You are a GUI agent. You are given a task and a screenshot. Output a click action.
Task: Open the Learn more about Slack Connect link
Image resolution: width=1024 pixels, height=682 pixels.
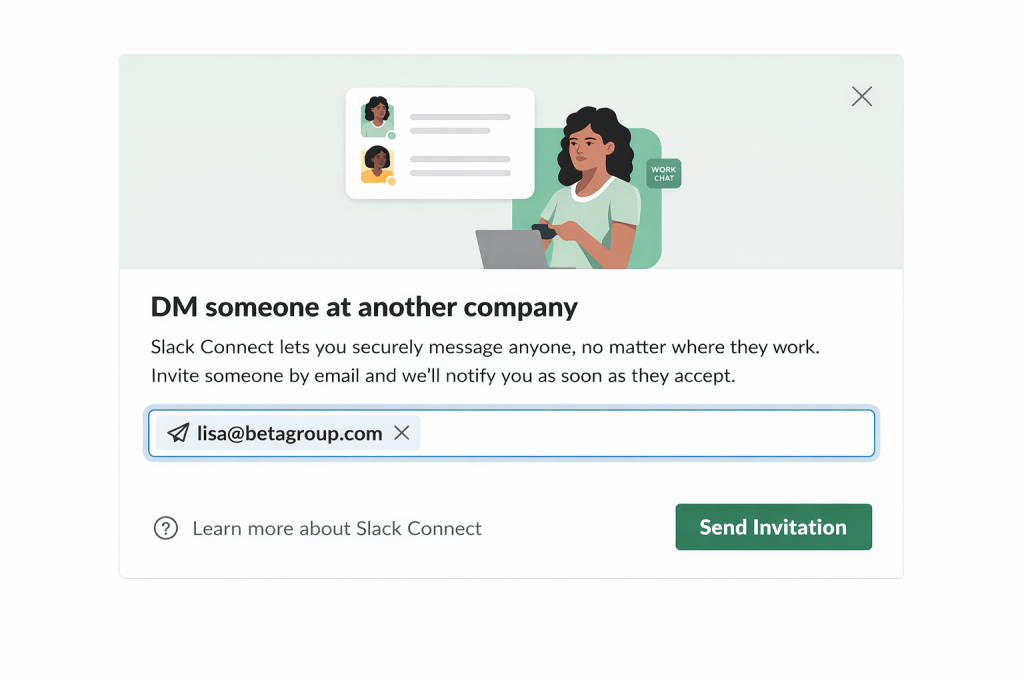pos(337,528)
